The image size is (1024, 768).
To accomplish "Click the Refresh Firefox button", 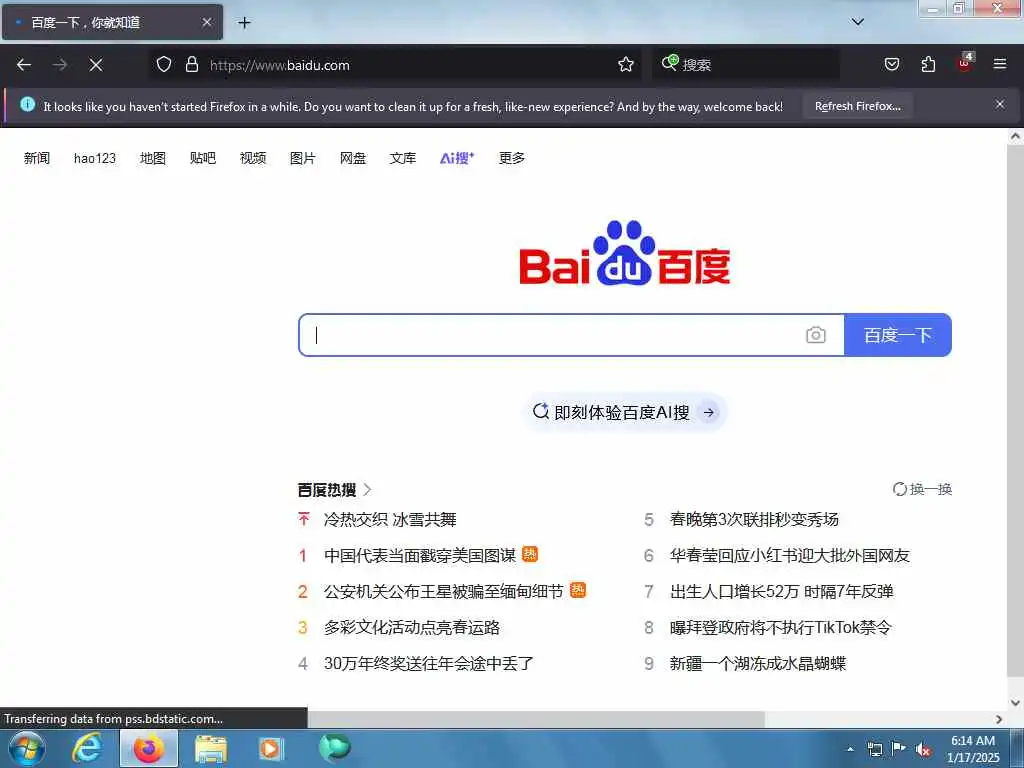I will click(858, 106).
